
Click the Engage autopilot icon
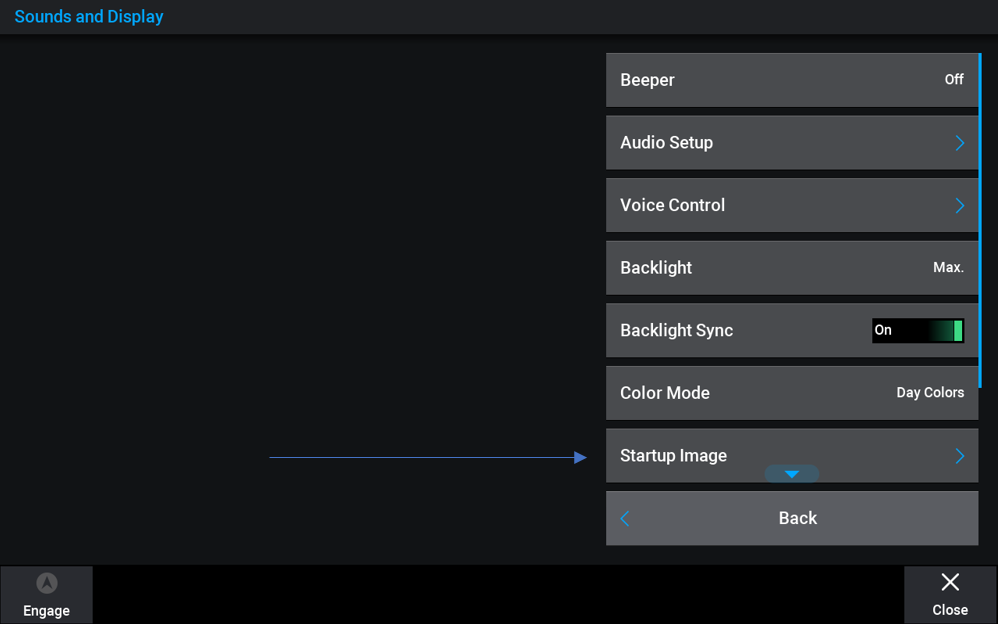click(x=47, y=583)
